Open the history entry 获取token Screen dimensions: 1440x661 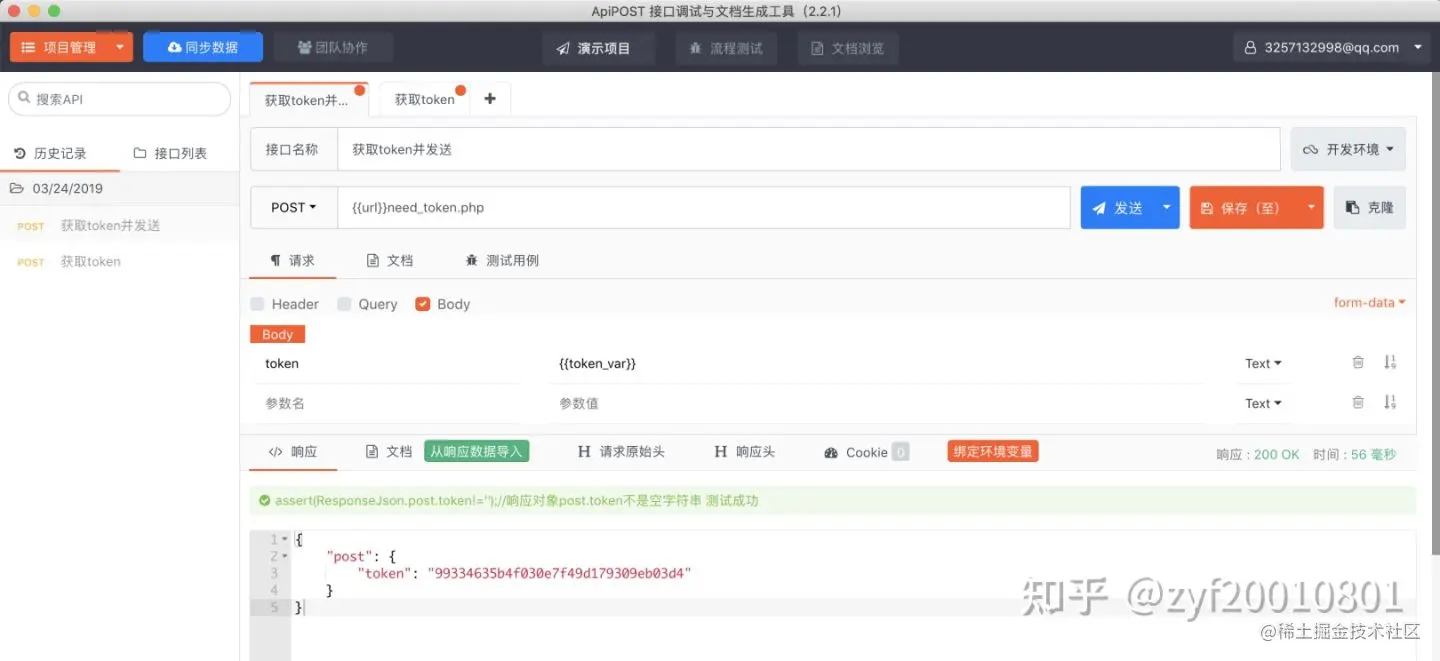[120, 262]
